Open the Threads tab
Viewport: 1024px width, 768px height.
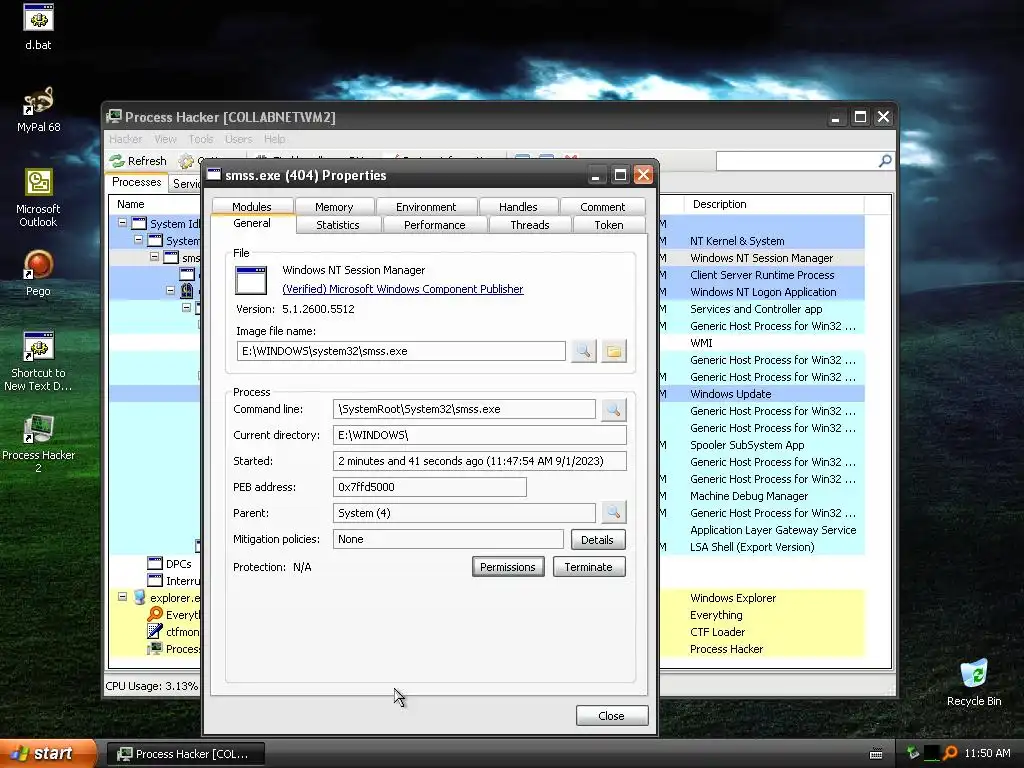coord(530,225)
